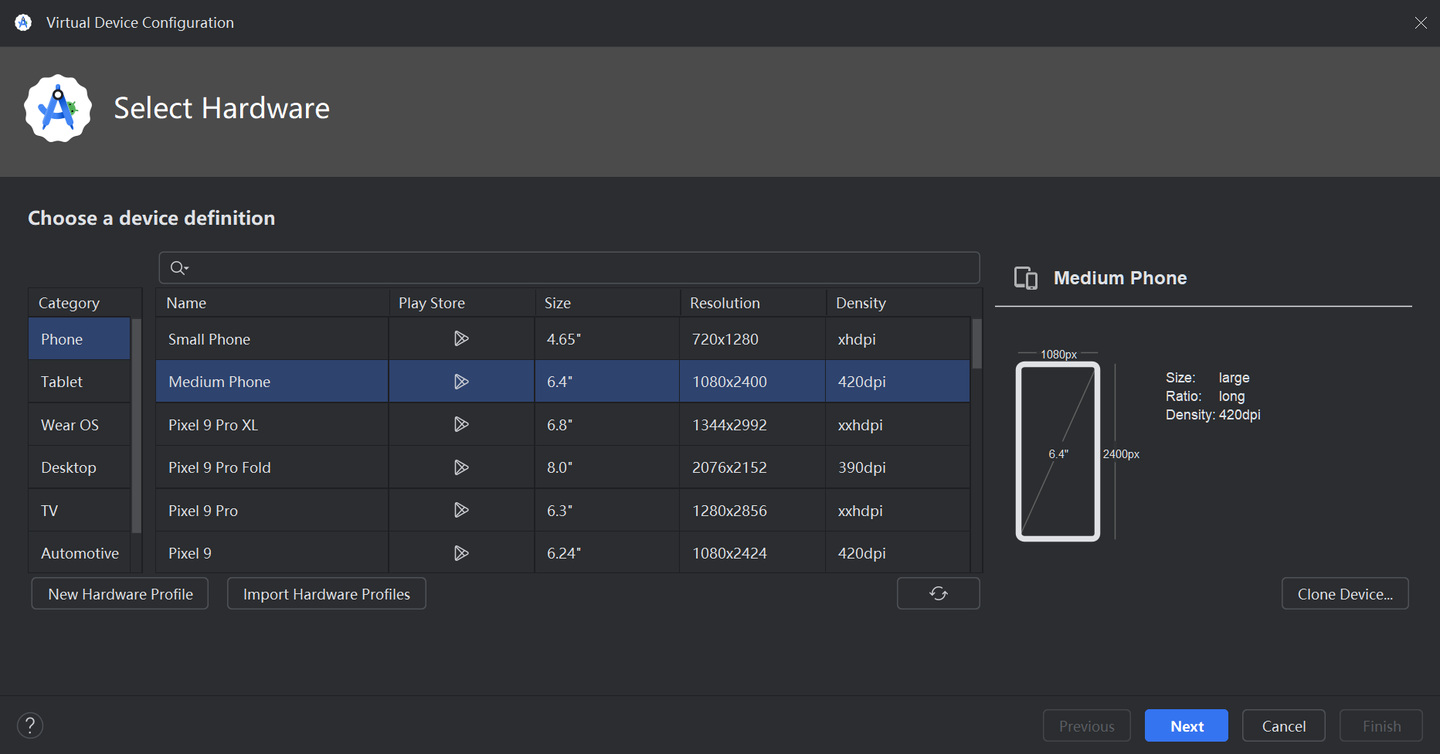Click the search magnifier icon dropdown
This screenshot has width=1440, height=754.
point(179,268)
